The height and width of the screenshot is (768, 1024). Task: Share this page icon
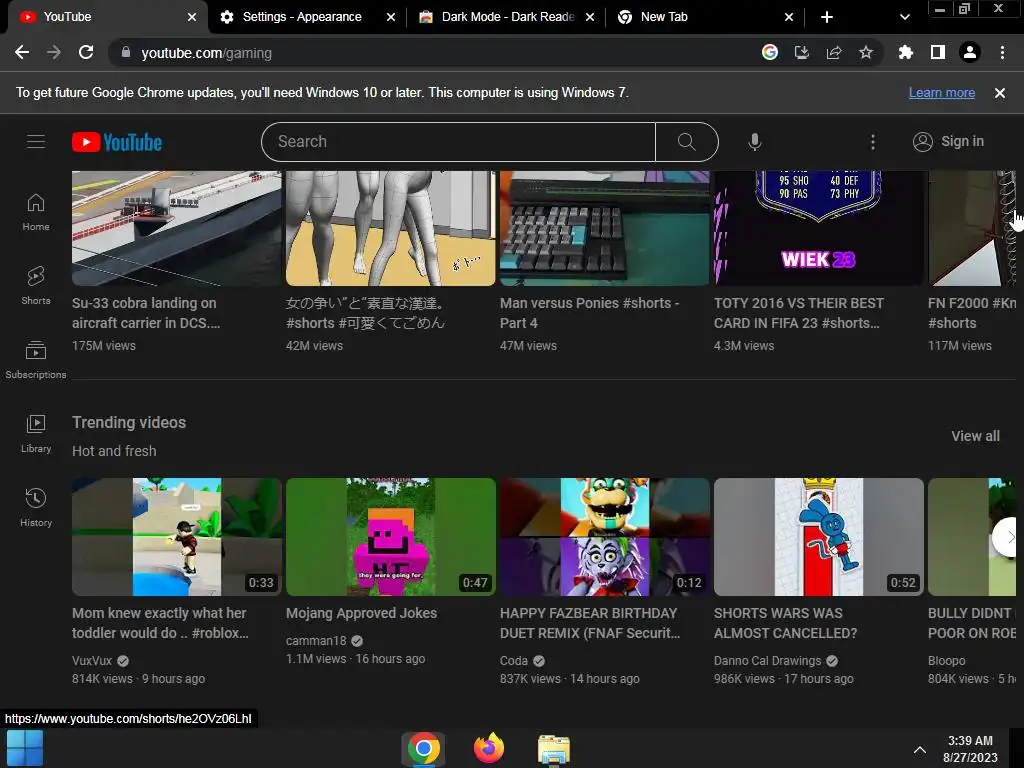pyautogui.click(x=834, y=52)
